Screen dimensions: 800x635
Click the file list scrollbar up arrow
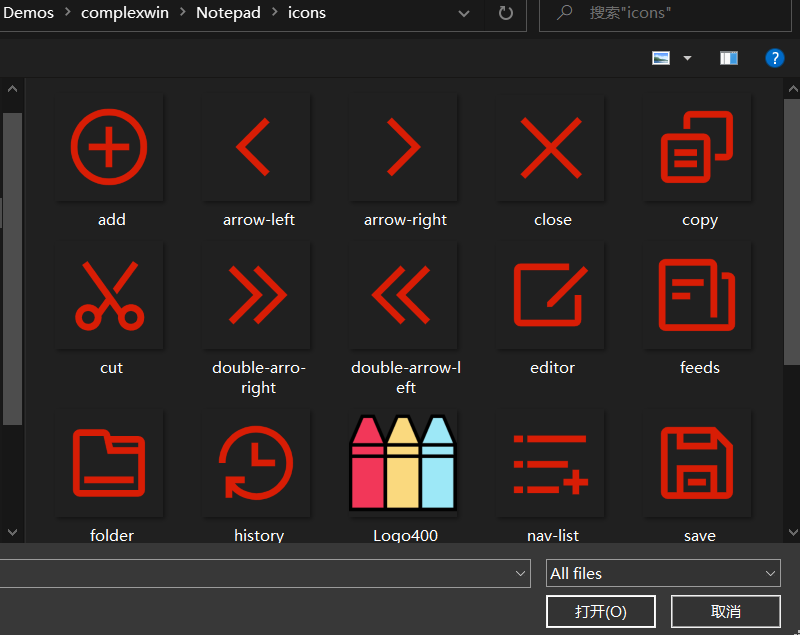point(793,89)
